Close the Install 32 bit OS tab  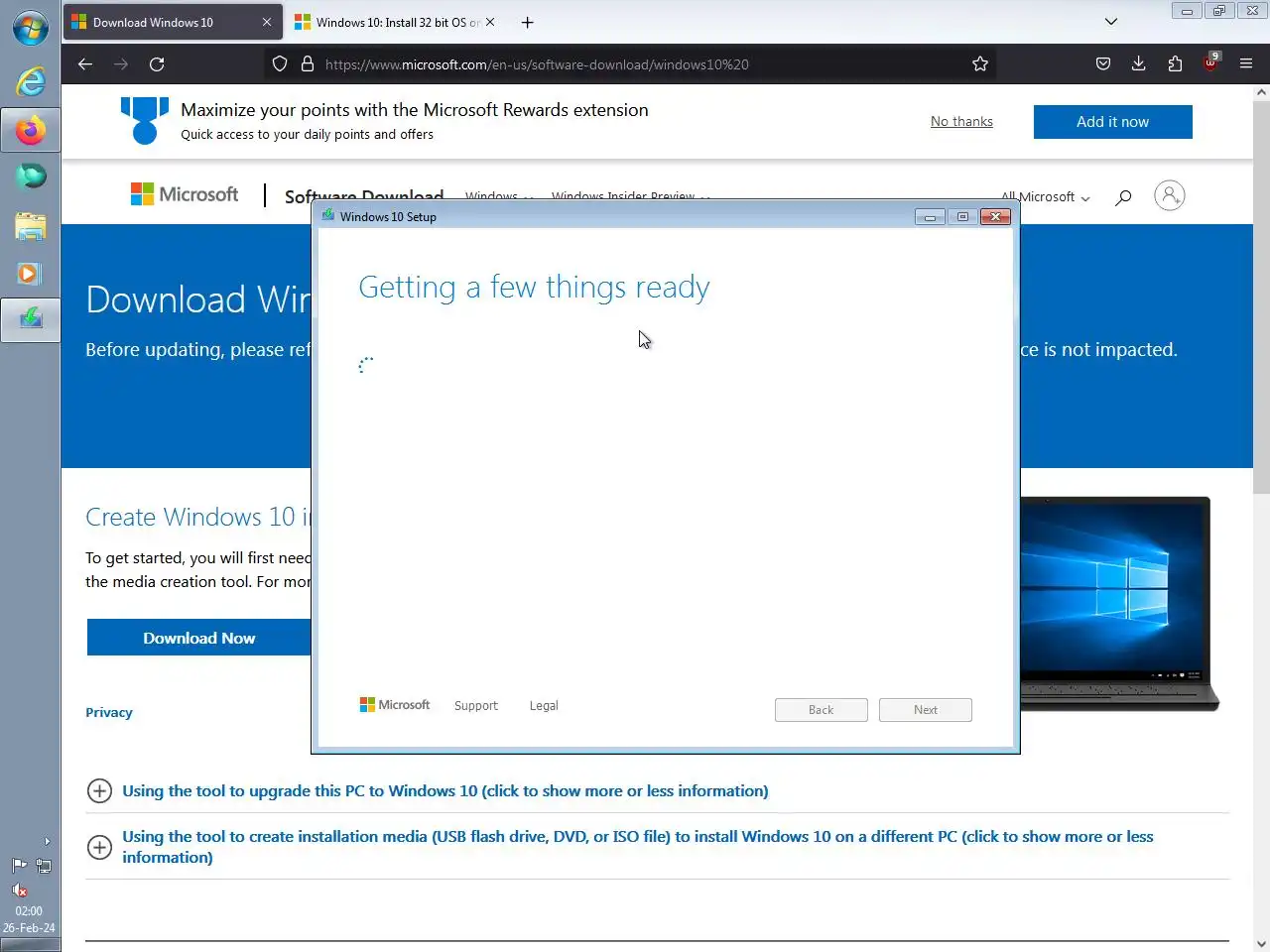click(x=490, y=22)
